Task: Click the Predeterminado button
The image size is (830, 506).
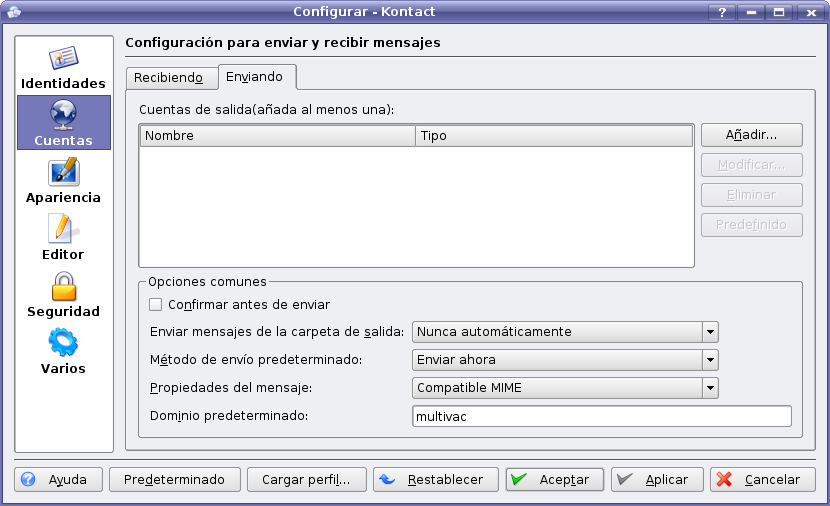Action: (175, 480)
